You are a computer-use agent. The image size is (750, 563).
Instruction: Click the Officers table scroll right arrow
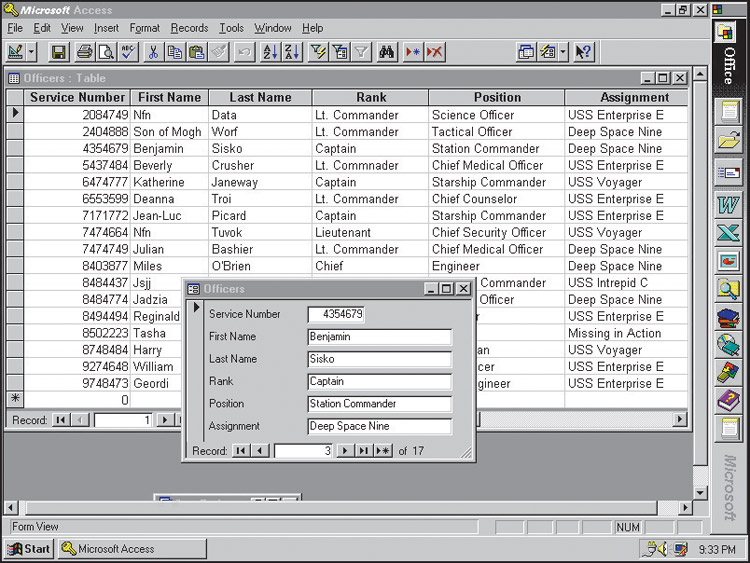(679, 420)
